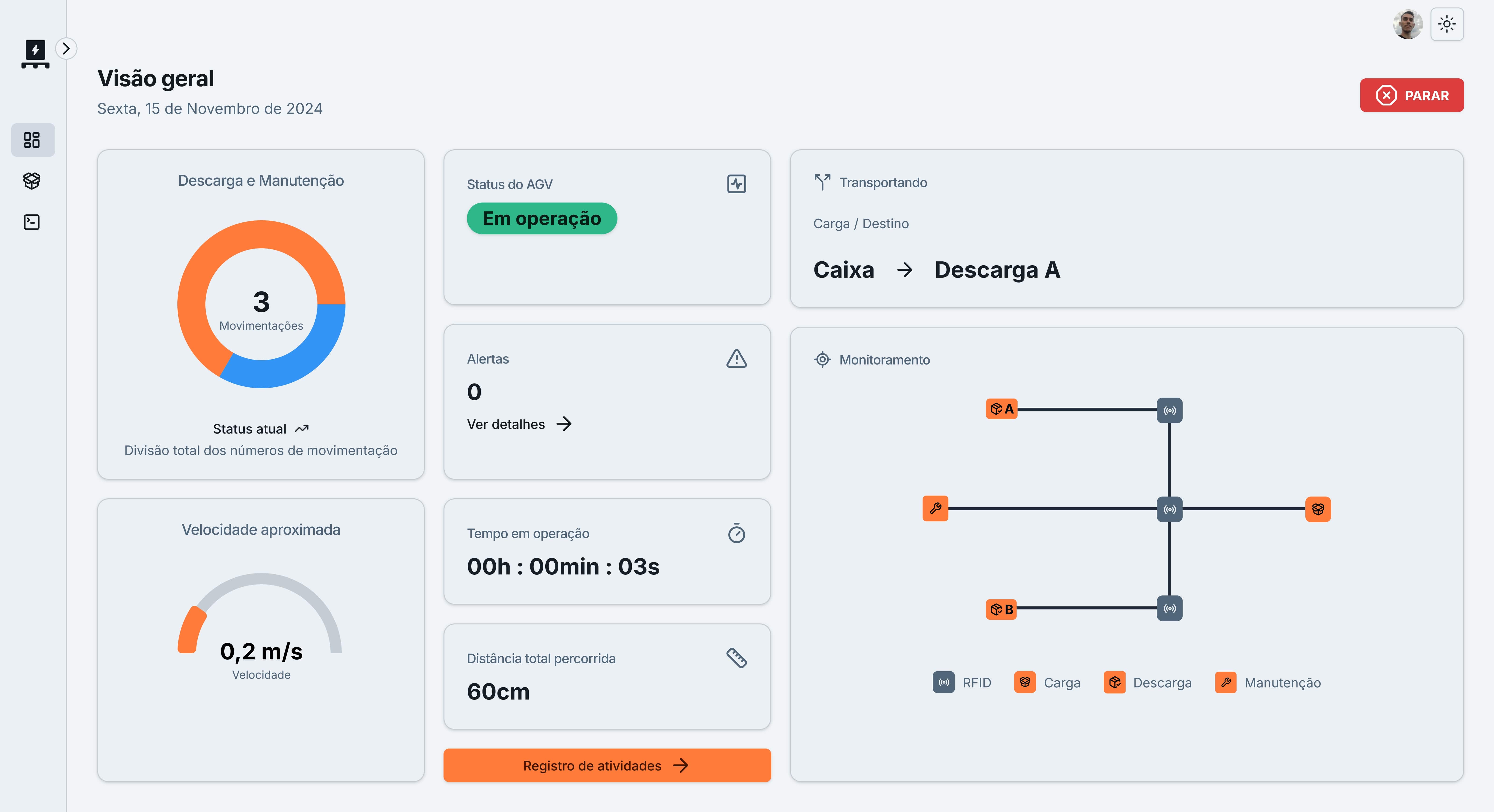Viewport: 1494px width, 812px height.
Task: Click the warning triangle icon in Alertas
Action: 736,359
